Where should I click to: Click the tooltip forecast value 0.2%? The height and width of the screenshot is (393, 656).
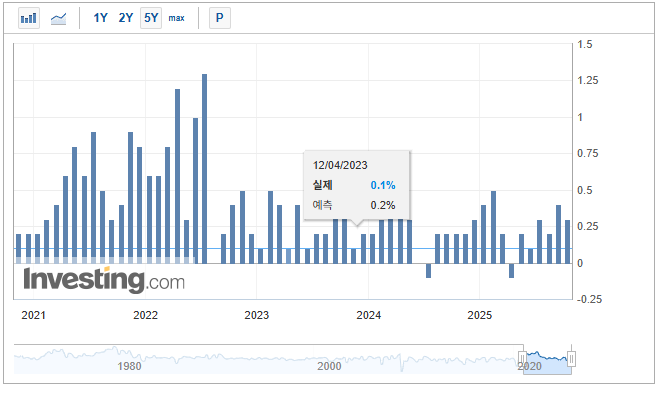pyautogui.click(x=383, y=205)
